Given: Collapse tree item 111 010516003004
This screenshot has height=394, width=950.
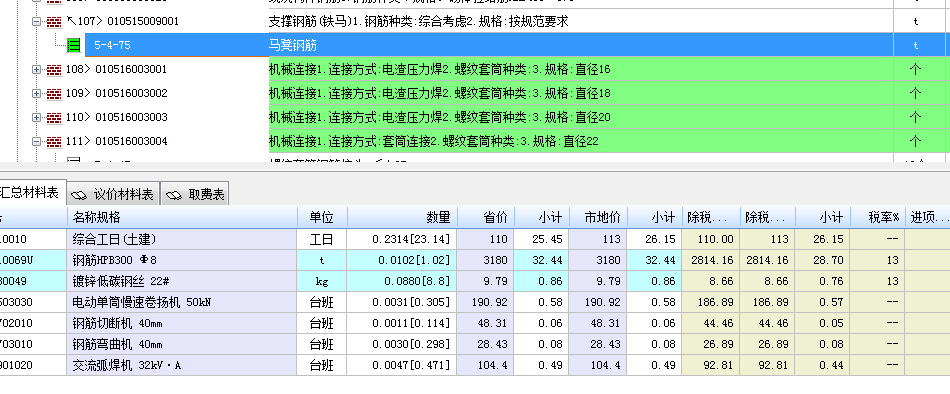Looking at the screenshot, I should 36,141.
